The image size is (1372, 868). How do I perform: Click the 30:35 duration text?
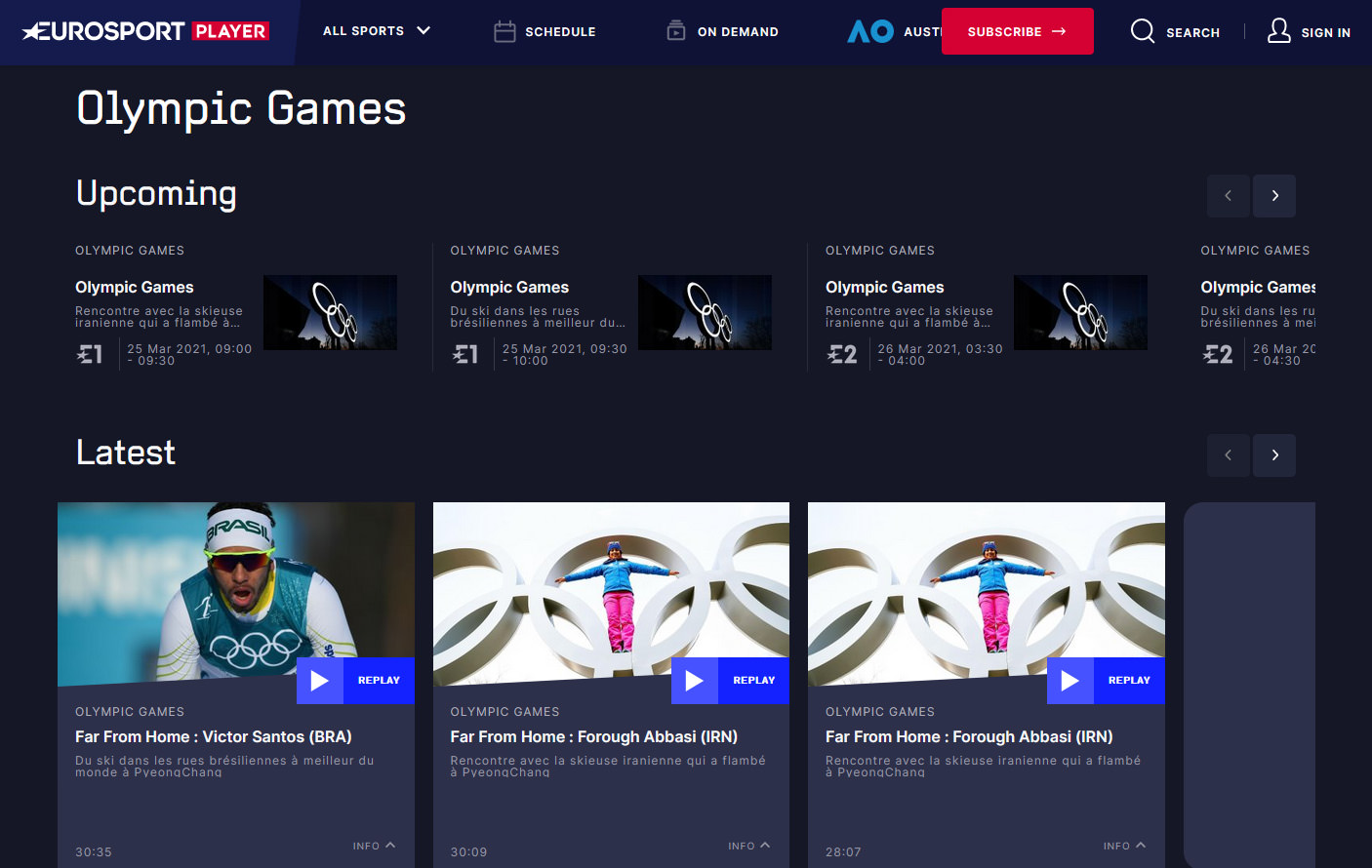pyautogui.click(x=94, y=851)
